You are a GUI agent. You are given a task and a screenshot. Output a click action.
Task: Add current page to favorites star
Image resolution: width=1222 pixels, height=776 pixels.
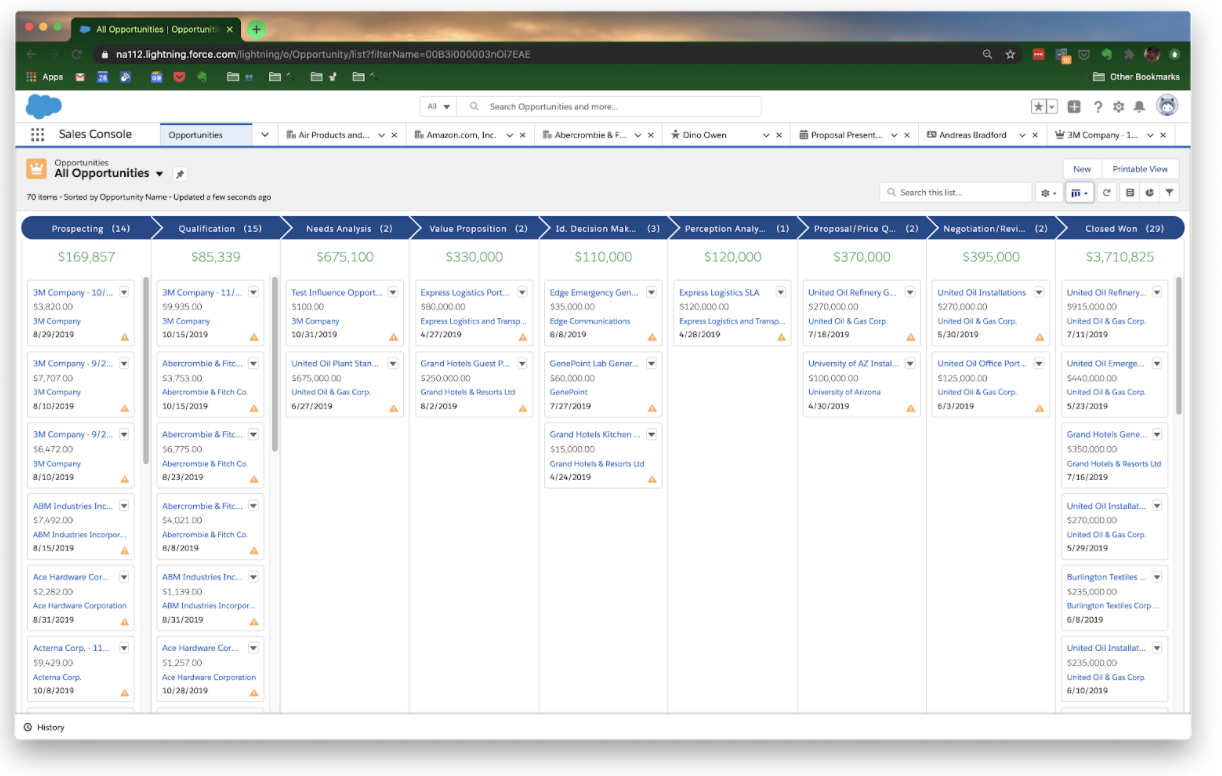pos(1039,107)
